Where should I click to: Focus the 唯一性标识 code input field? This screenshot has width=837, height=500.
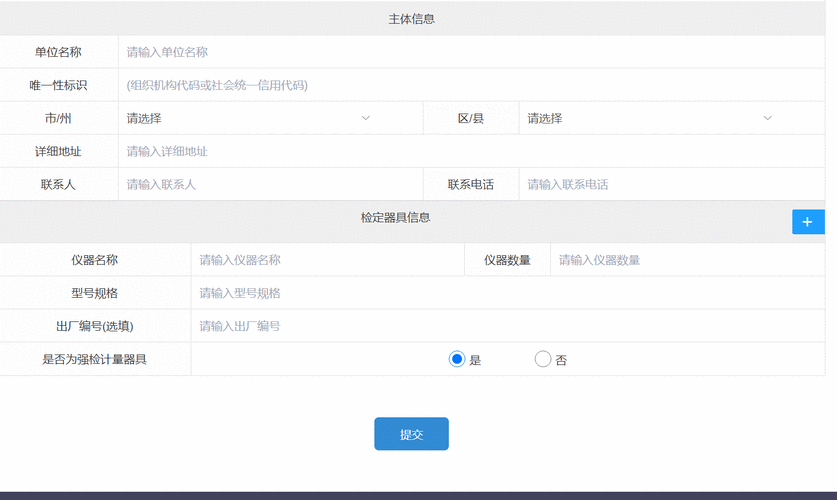pyautogui.click(x=472, y=85)
